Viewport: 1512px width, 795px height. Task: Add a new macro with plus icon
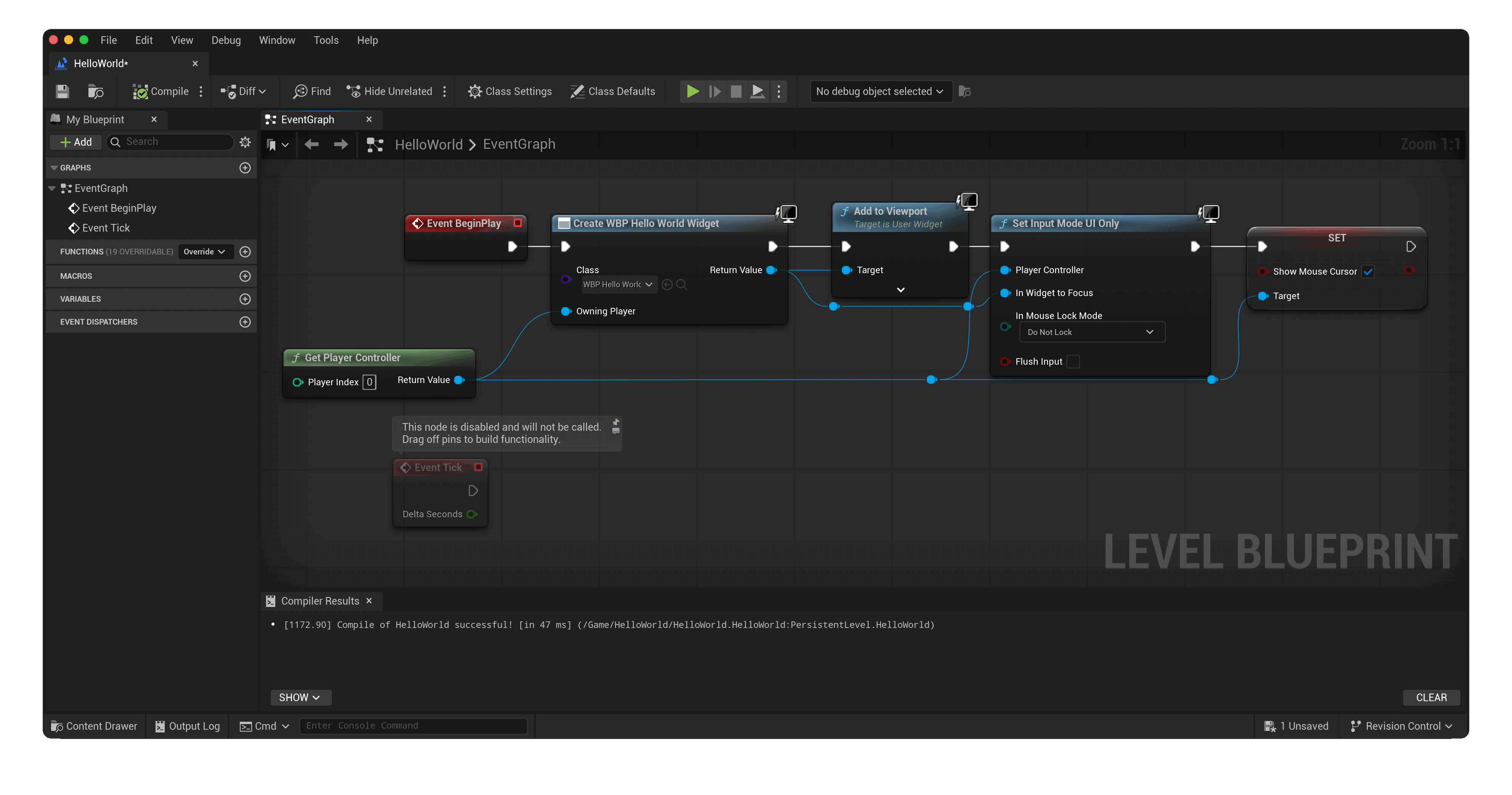246,276
